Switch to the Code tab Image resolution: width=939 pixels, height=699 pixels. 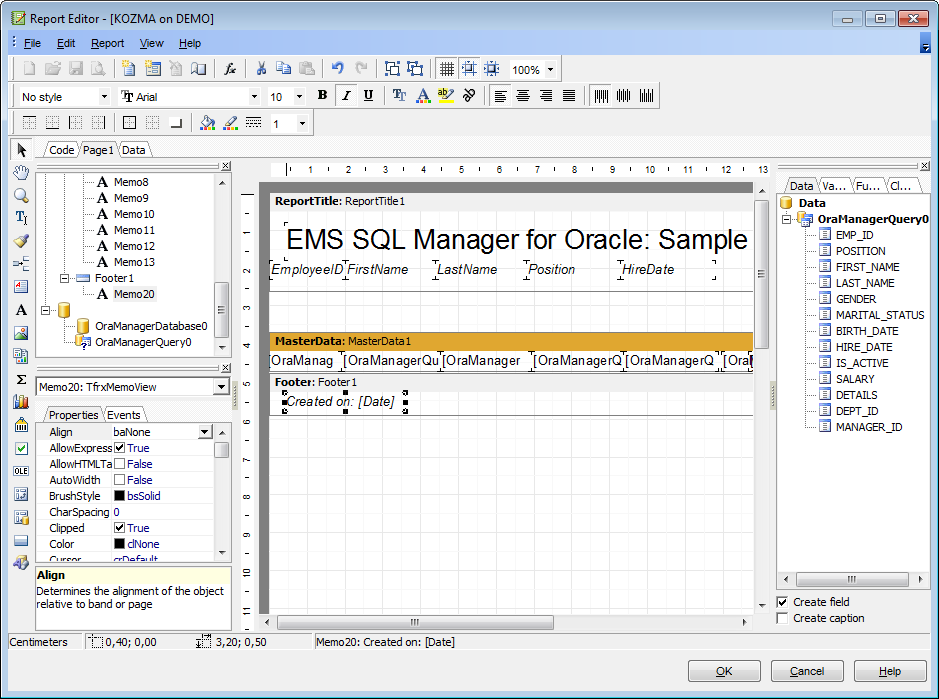(x=61, y=150)
